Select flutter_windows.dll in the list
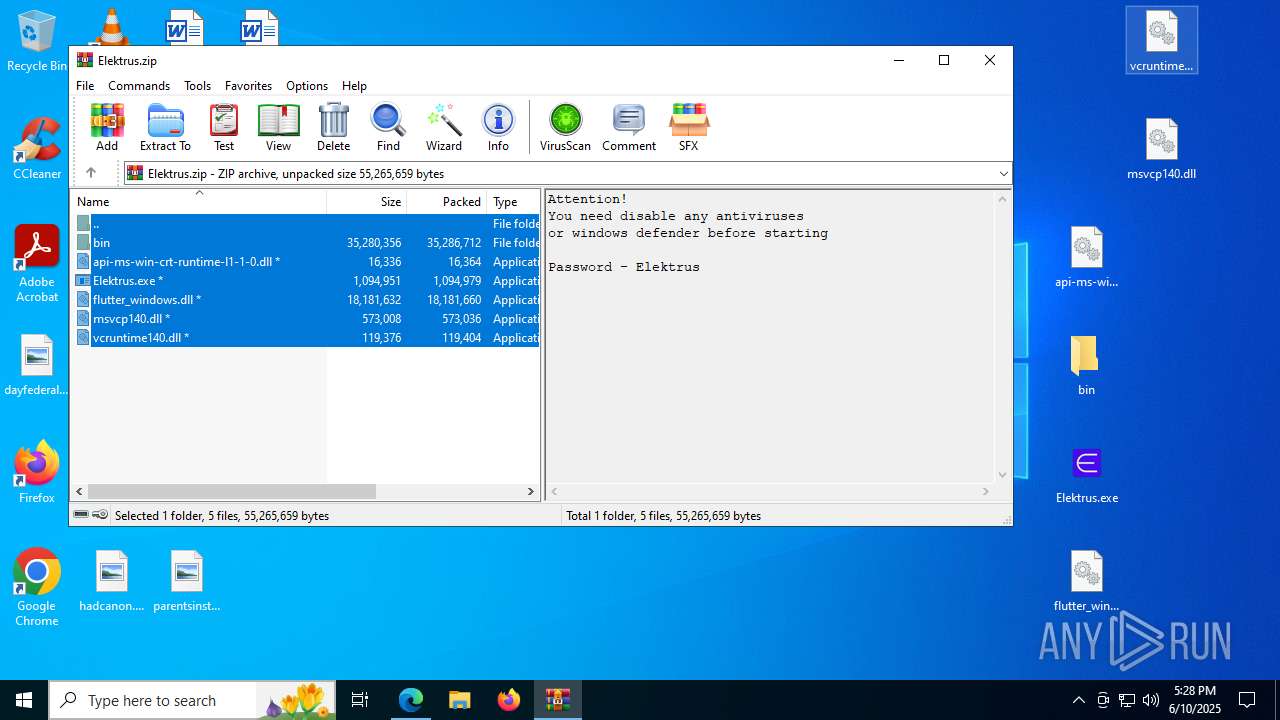This screenshot has width=1280, height=720. (307, 300)
